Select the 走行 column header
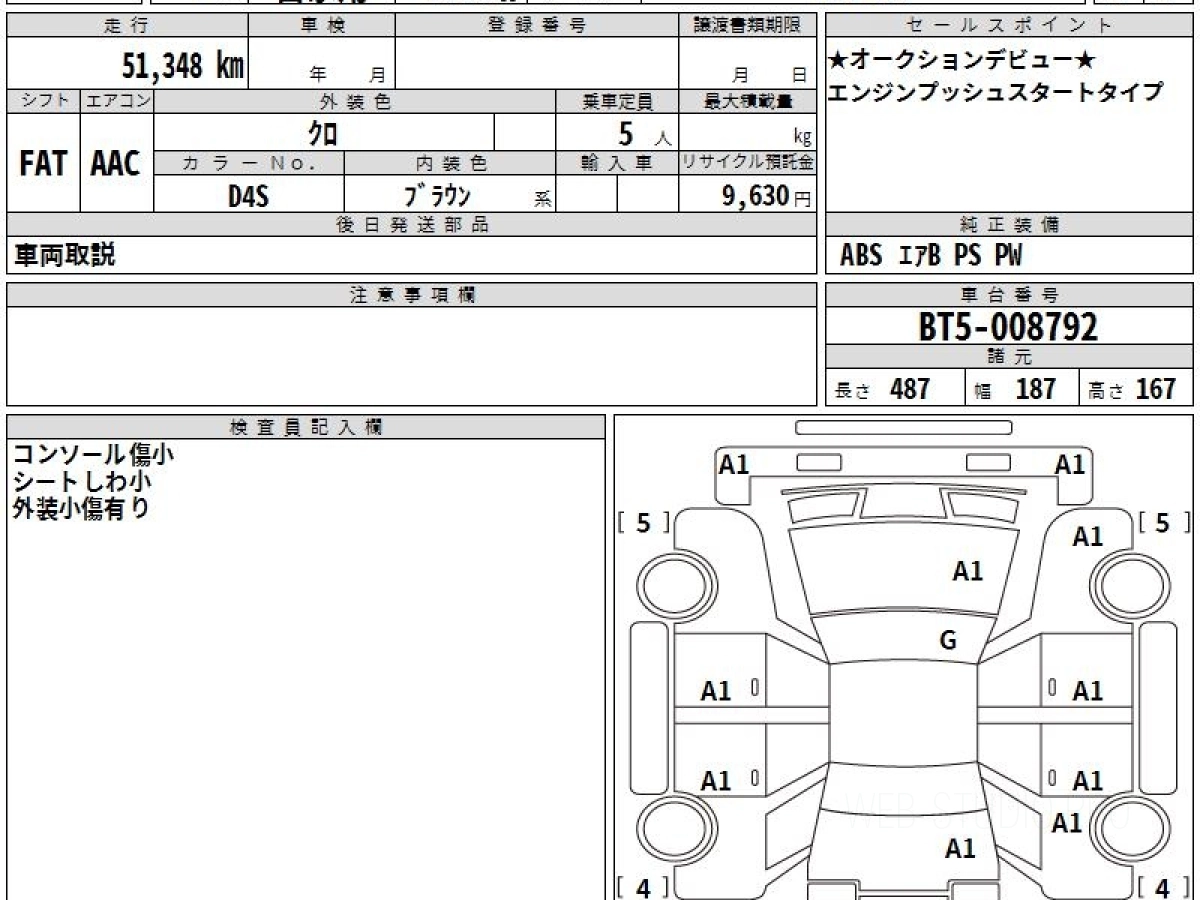Viewport: 1200px width, 900px height. 126,26
